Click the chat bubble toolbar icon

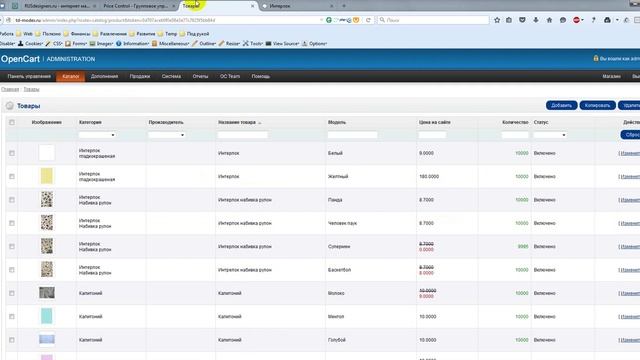(x=563, y=20)
